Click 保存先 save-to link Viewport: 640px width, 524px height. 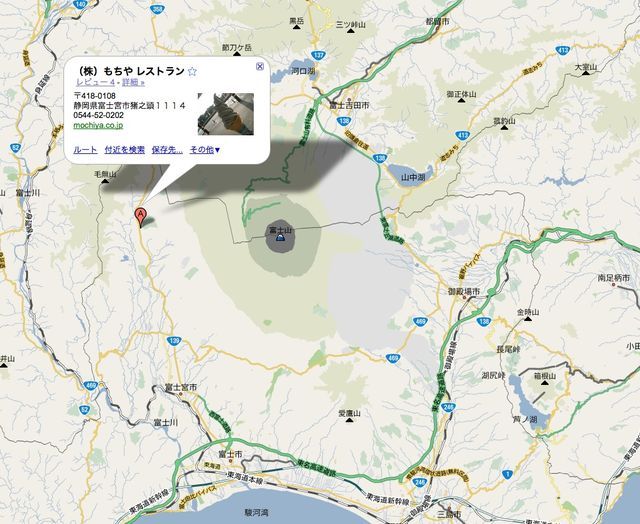pyautogui.click(x=167, y=150)
